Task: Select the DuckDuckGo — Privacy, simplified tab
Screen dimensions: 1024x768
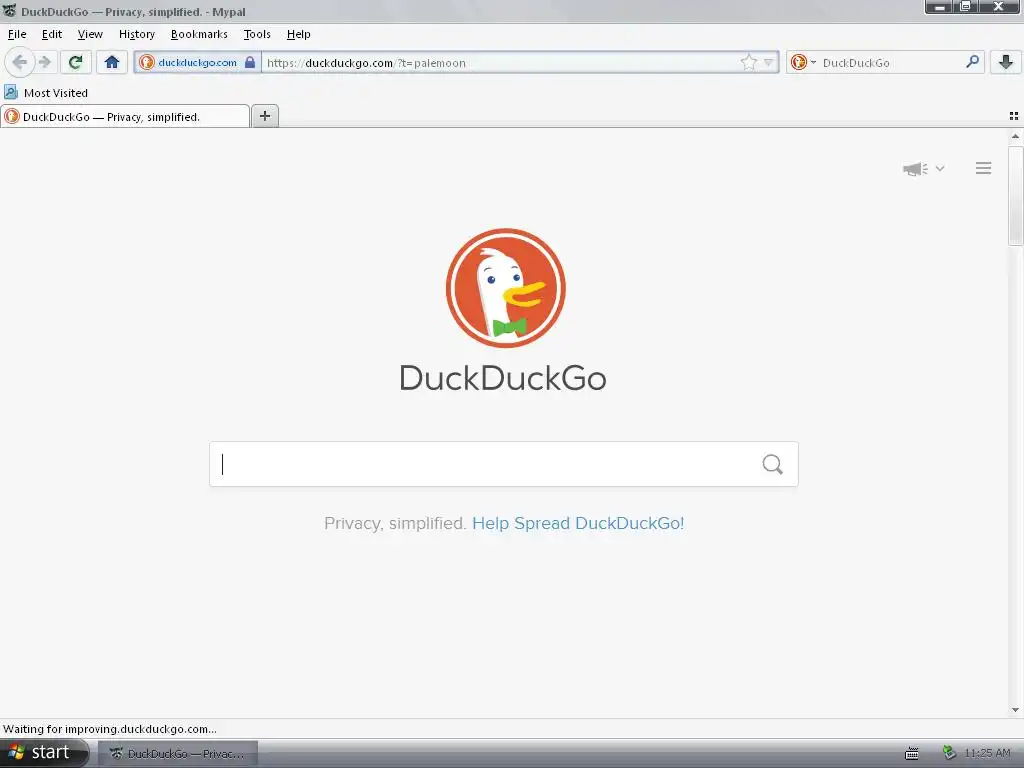Action: tap(125, 117)
